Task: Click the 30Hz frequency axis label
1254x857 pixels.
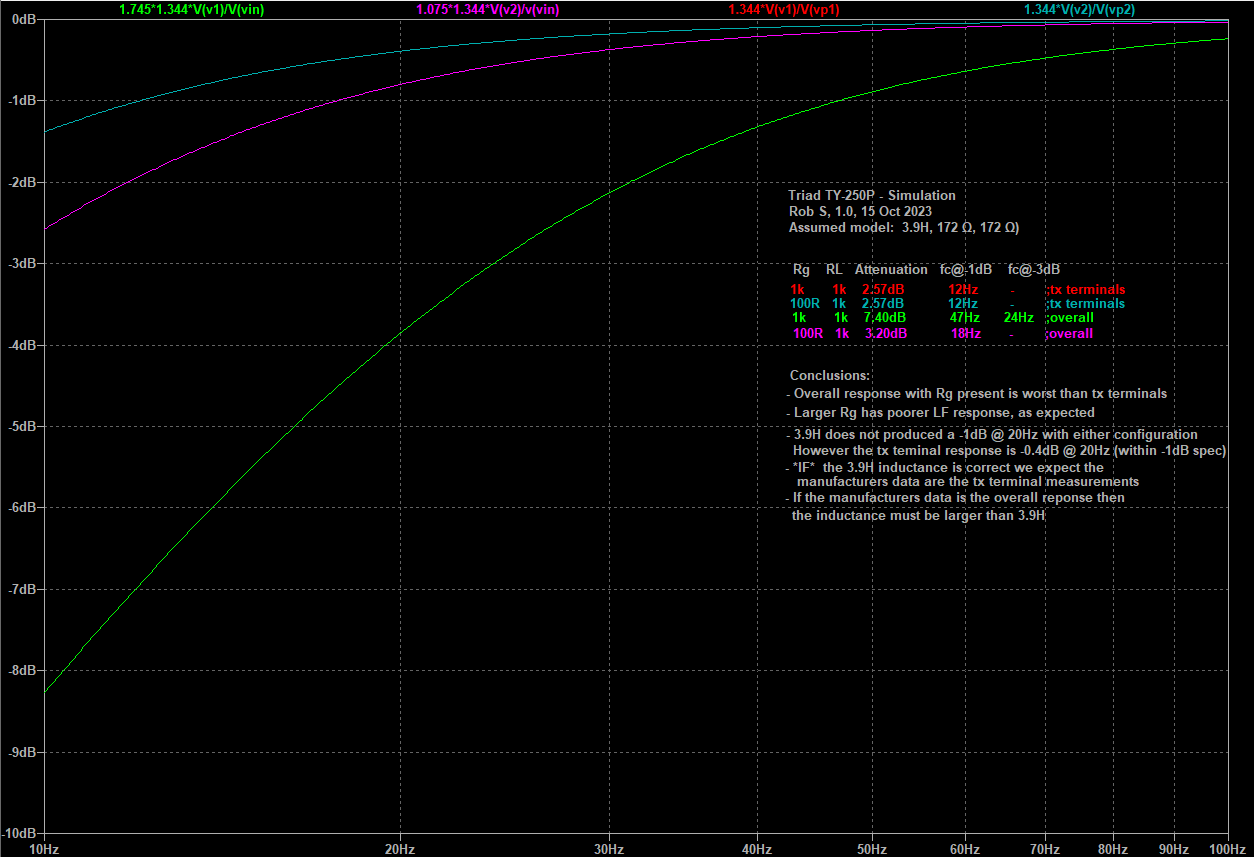Action: point(609,849)
